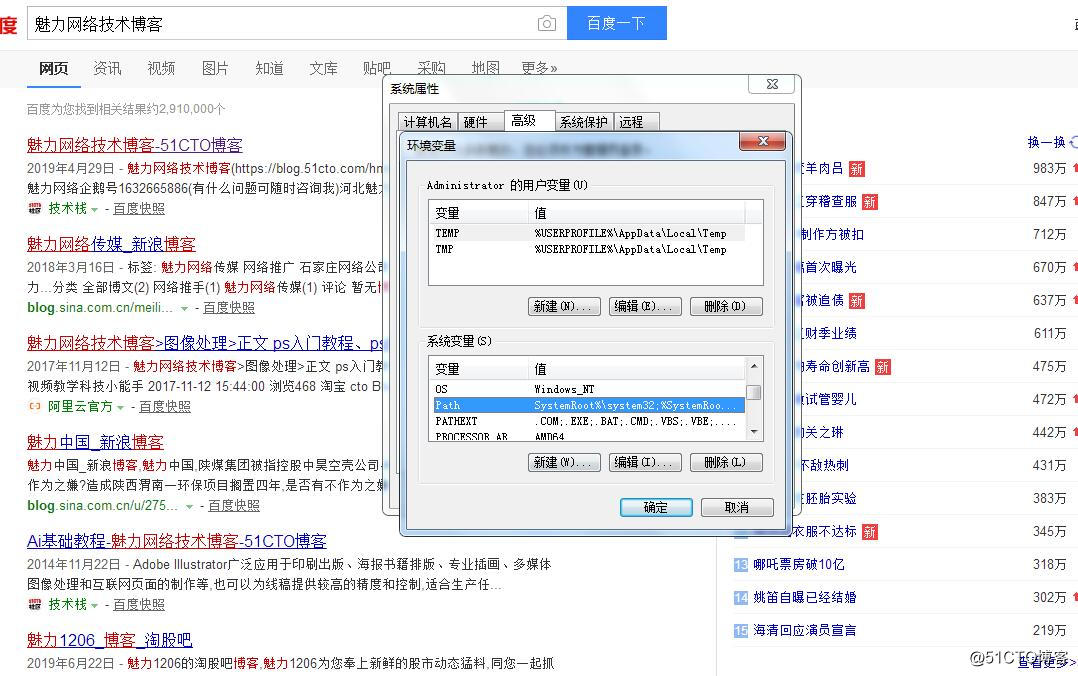
Task: Click the rank 13 badge icon
Action: (x=740, y=565)
